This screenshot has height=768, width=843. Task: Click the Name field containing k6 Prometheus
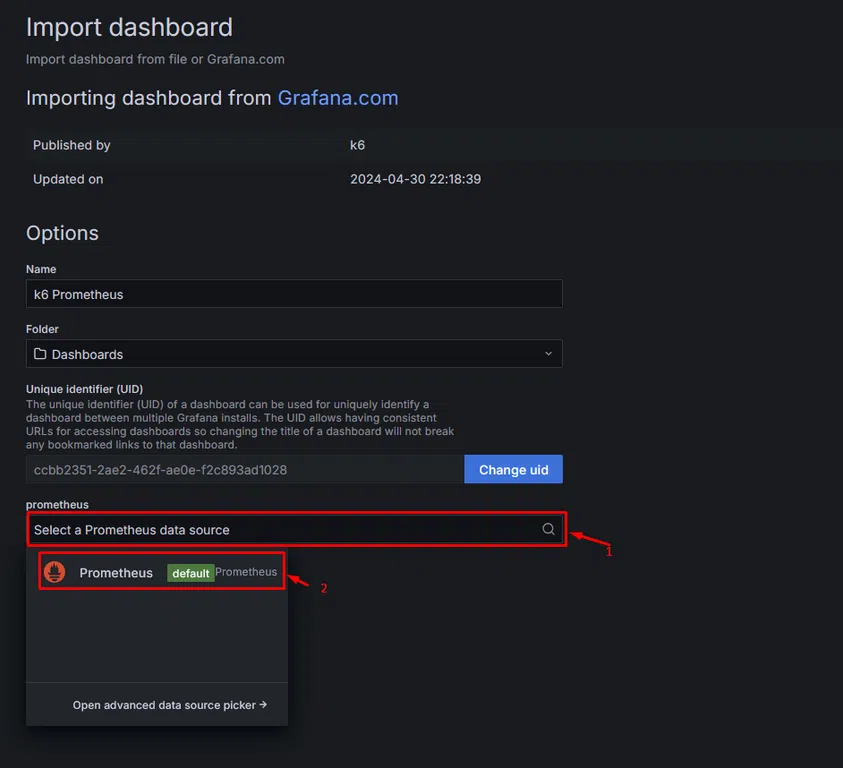coord(293,294)
